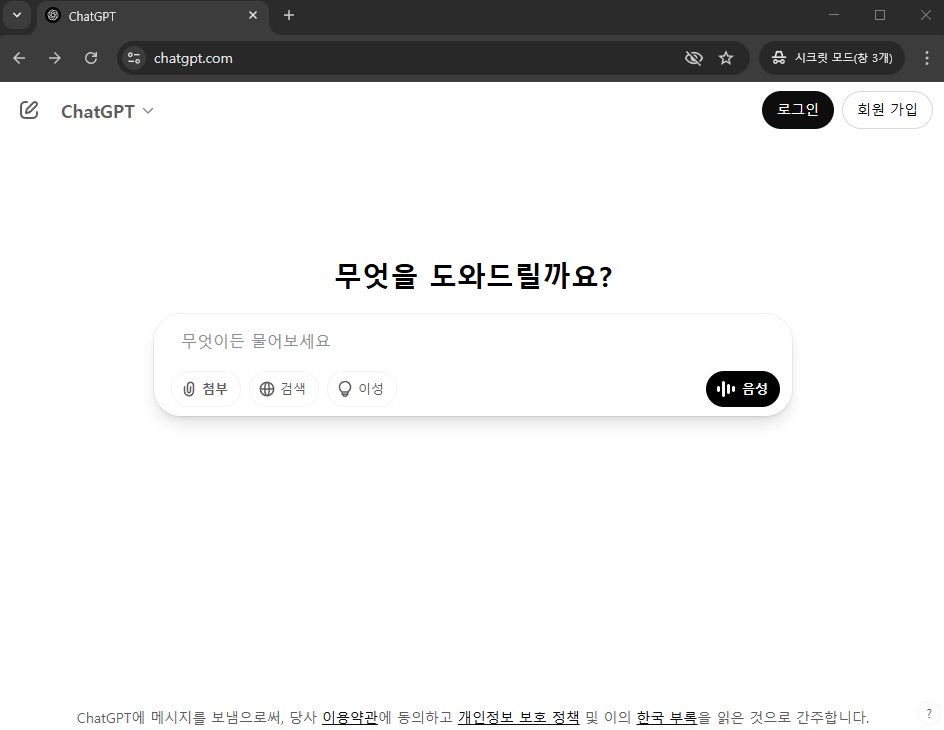The height and width of the screenshot is (730, 944).
Task: Open the 개인정보 보호 정책 link
Action: pyautogui.click(x=518, y=717)
